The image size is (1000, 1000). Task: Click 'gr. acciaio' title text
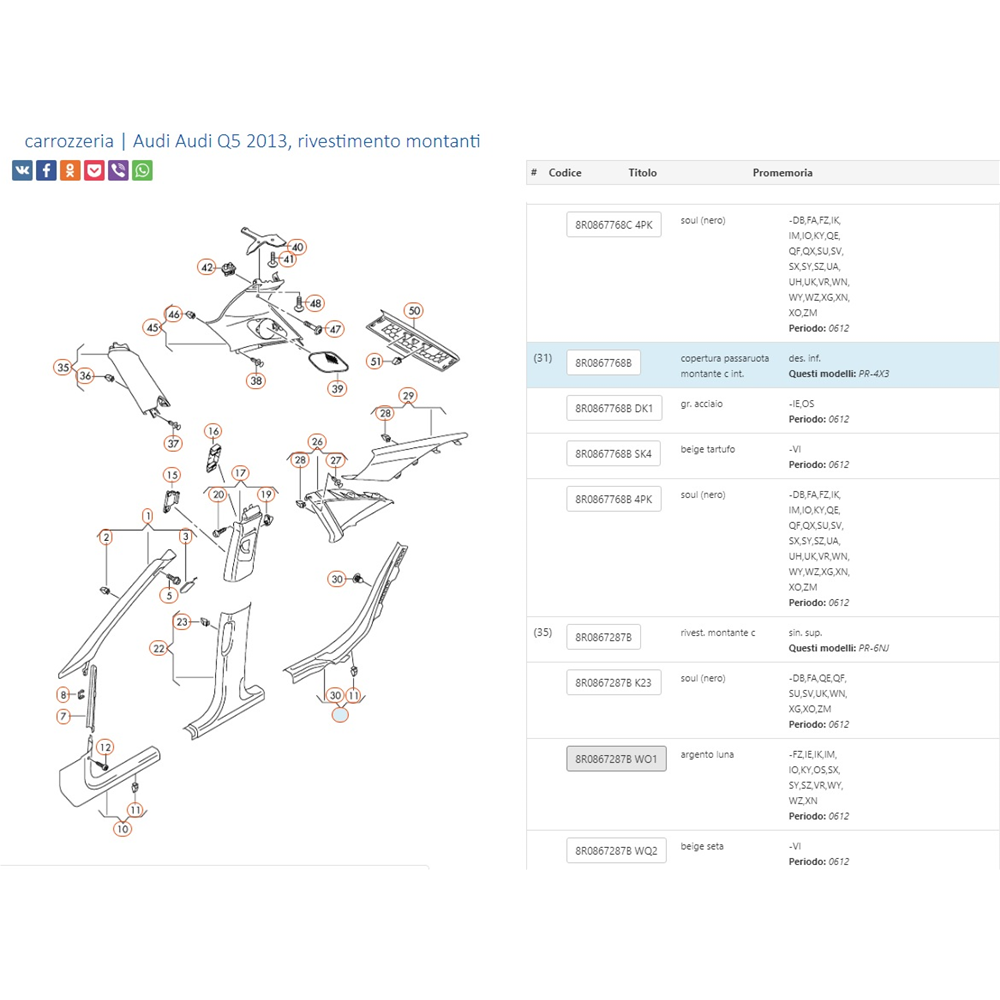click(x=702, y=404)
